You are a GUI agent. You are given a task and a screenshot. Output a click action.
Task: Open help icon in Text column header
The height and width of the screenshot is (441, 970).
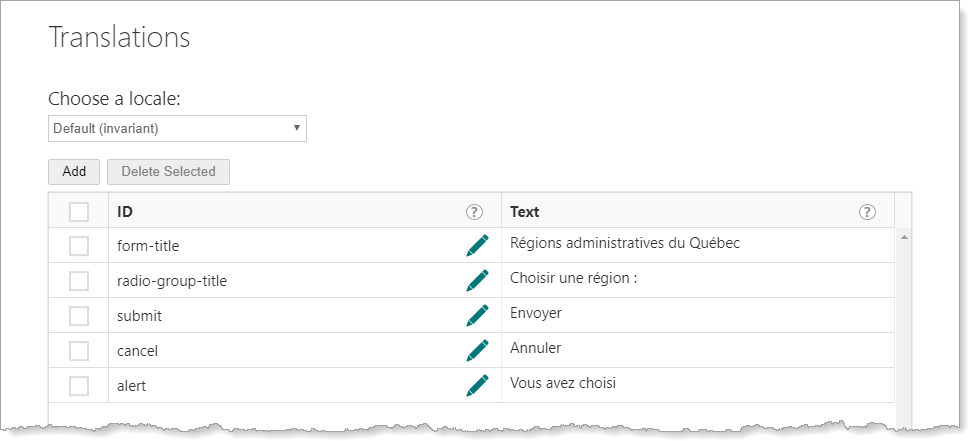click(867, 212)
